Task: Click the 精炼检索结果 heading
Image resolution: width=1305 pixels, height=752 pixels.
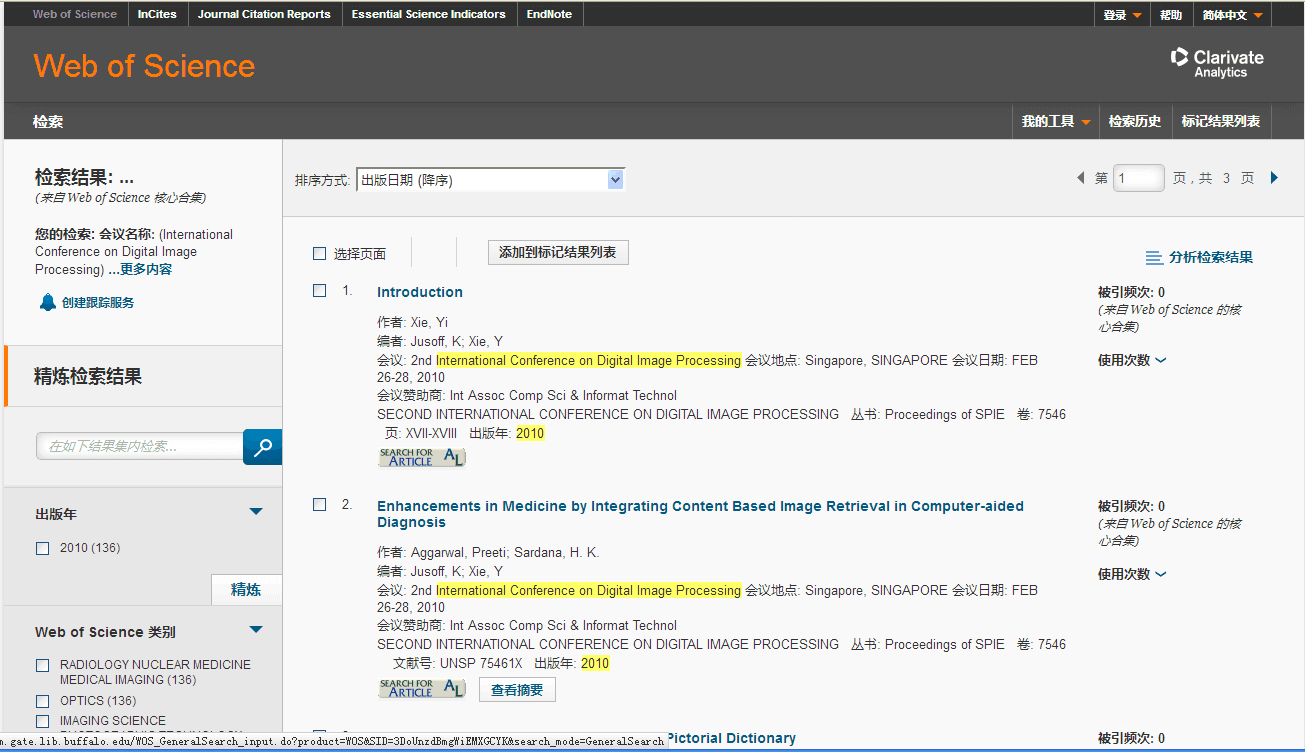Action: point(88,377)
